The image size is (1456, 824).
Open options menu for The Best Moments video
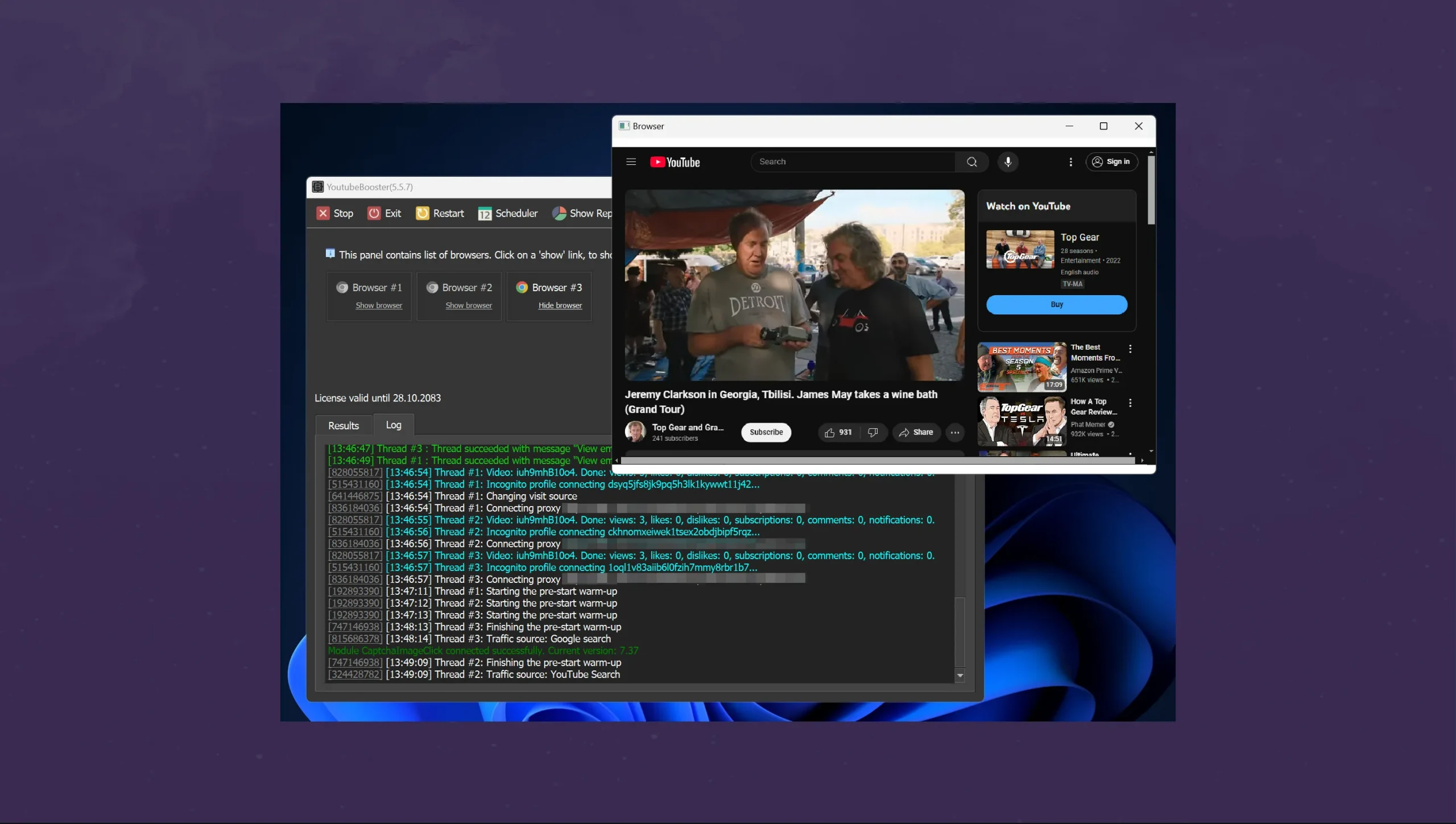click(x=1130, y=349)
